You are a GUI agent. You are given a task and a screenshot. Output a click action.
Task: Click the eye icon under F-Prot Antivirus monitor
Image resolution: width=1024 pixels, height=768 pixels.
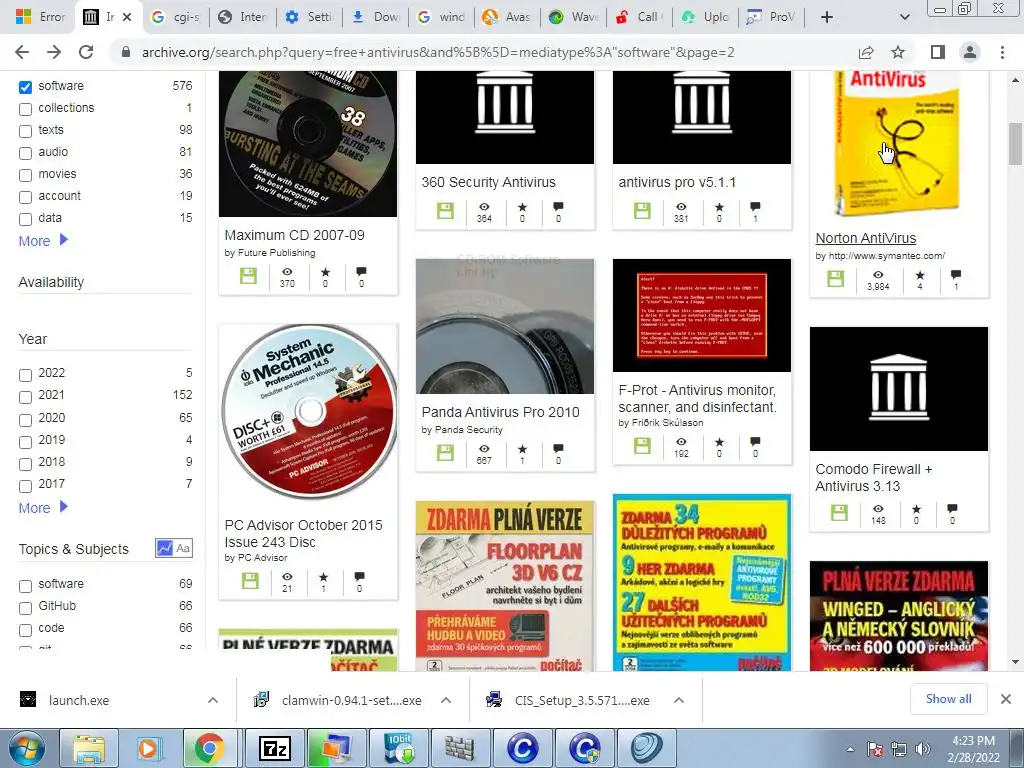(681, 442)
